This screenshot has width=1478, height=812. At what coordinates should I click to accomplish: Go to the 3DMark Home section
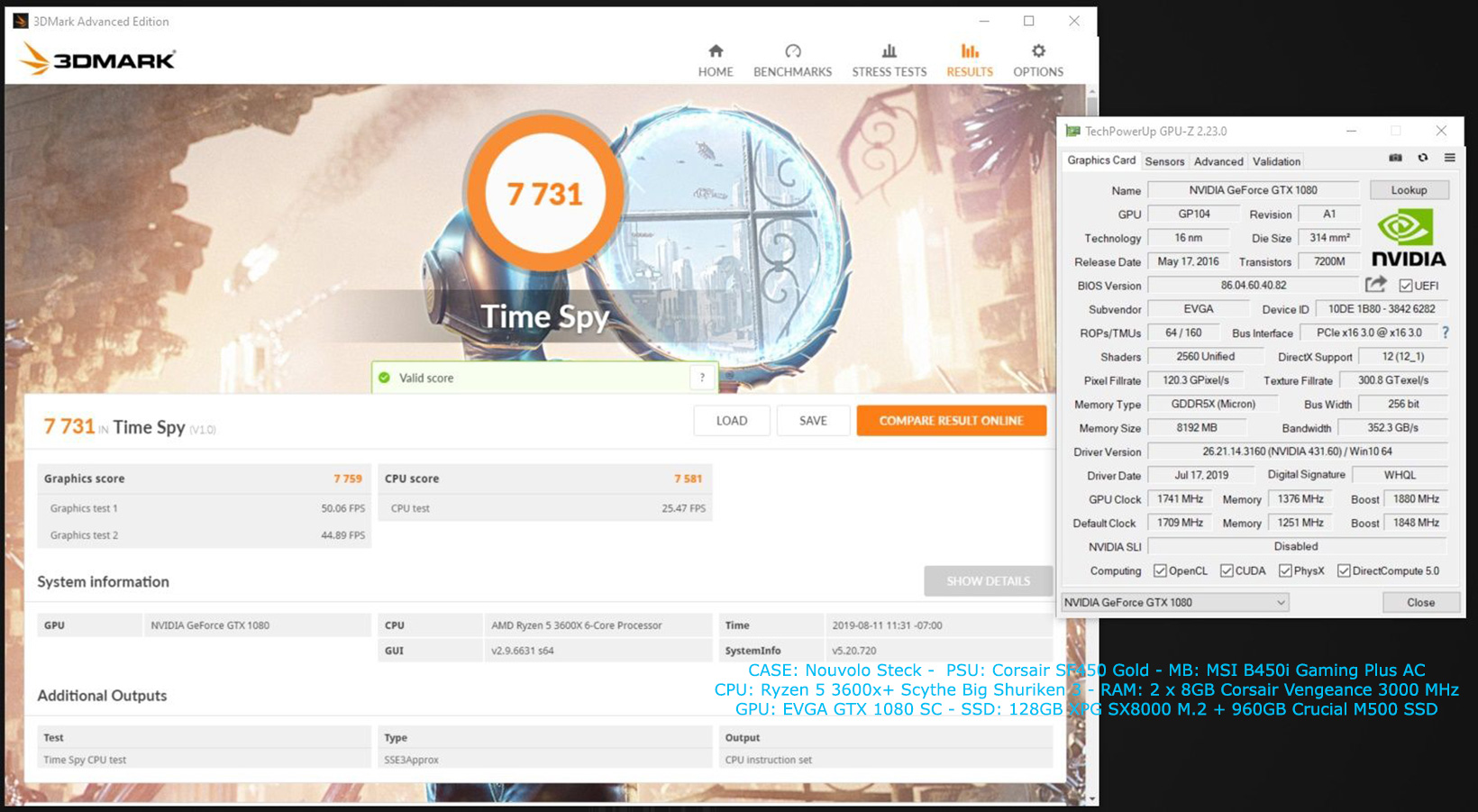point(715,60)
